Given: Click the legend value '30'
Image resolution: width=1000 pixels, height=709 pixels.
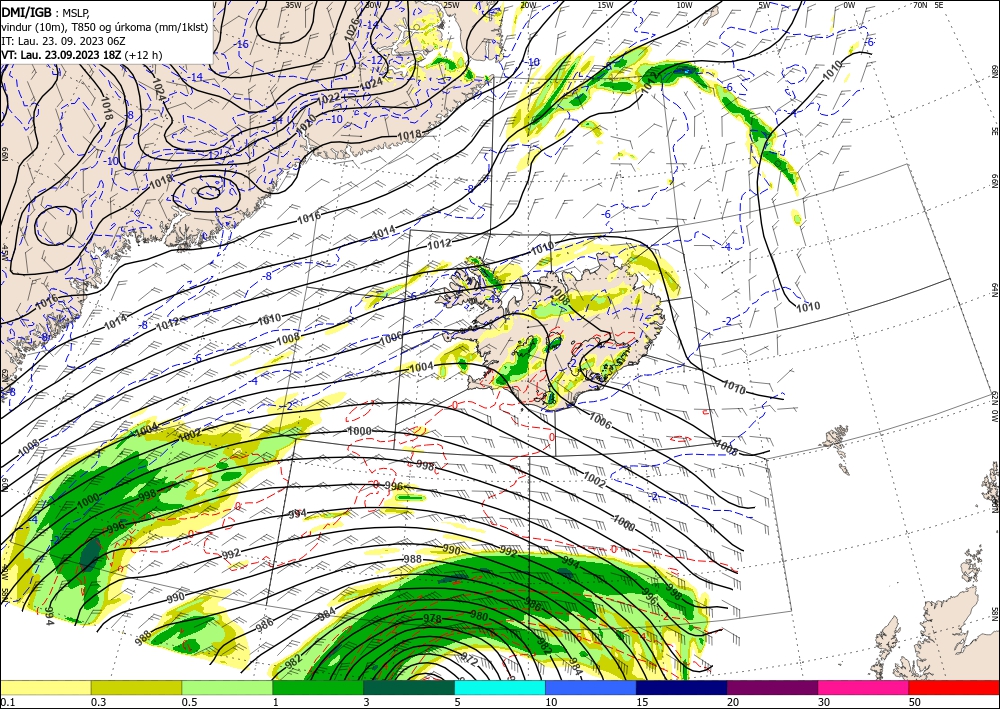Looking at the screenshot, I should click(x=824, y=702).
